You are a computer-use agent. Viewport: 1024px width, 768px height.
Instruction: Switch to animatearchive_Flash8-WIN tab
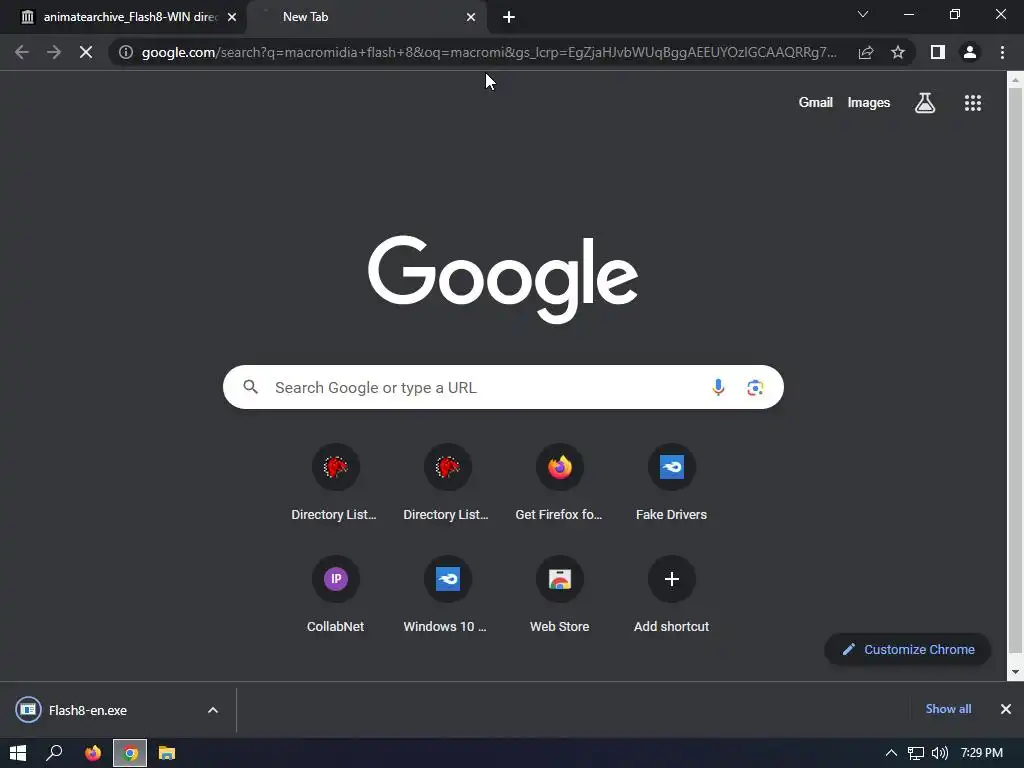point(123,17)
